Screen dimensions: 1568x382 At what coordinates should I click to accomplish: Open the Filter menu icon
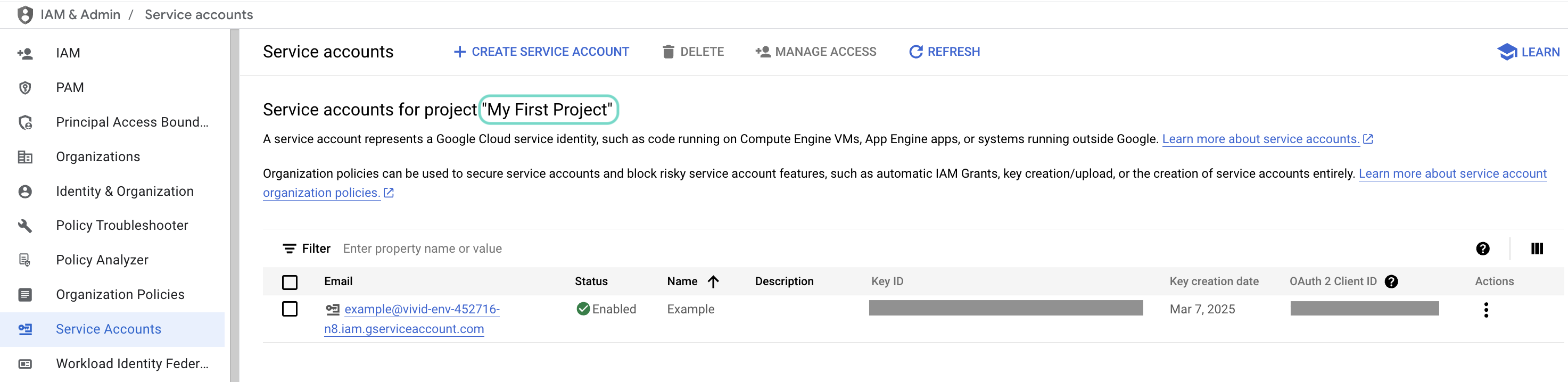[289, 248]
